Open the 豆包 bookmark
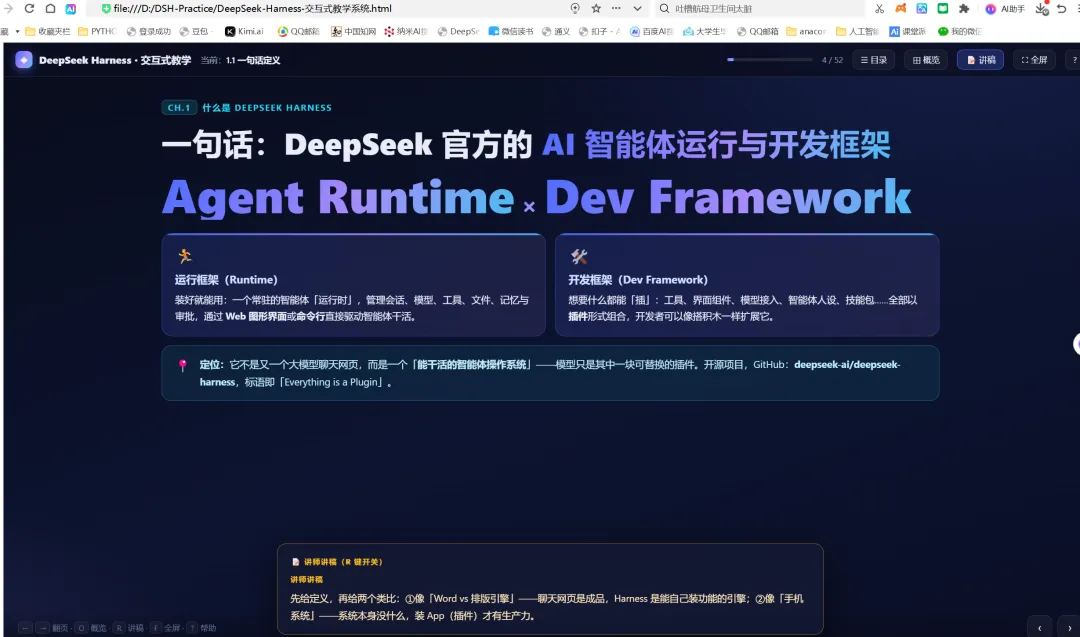Screen dimensions: 1080x637 tap(195, 31)
